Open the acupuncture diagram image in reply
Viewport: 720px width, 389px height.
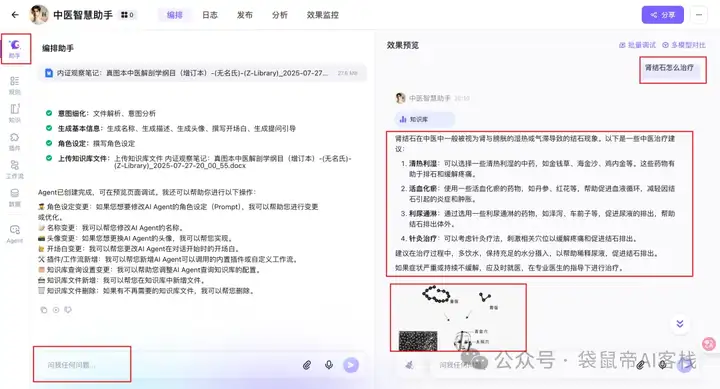pyautogui.click(x=458, y=317)
